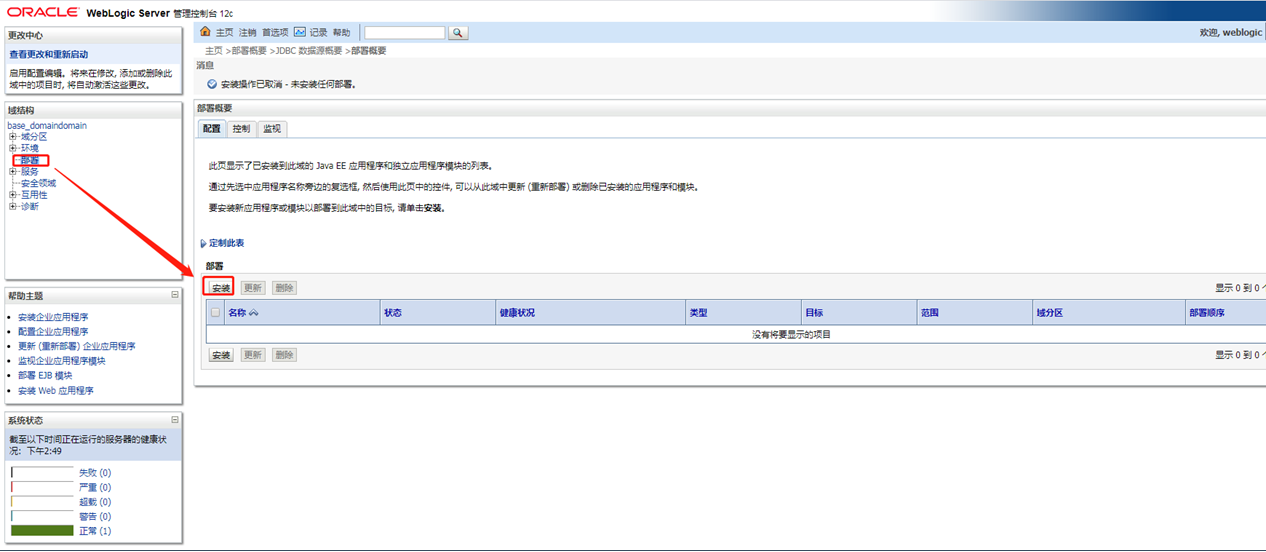Click the 安装 button above the table
Image resolution: width=1266 pixels, height=552 pixels.
221,288
